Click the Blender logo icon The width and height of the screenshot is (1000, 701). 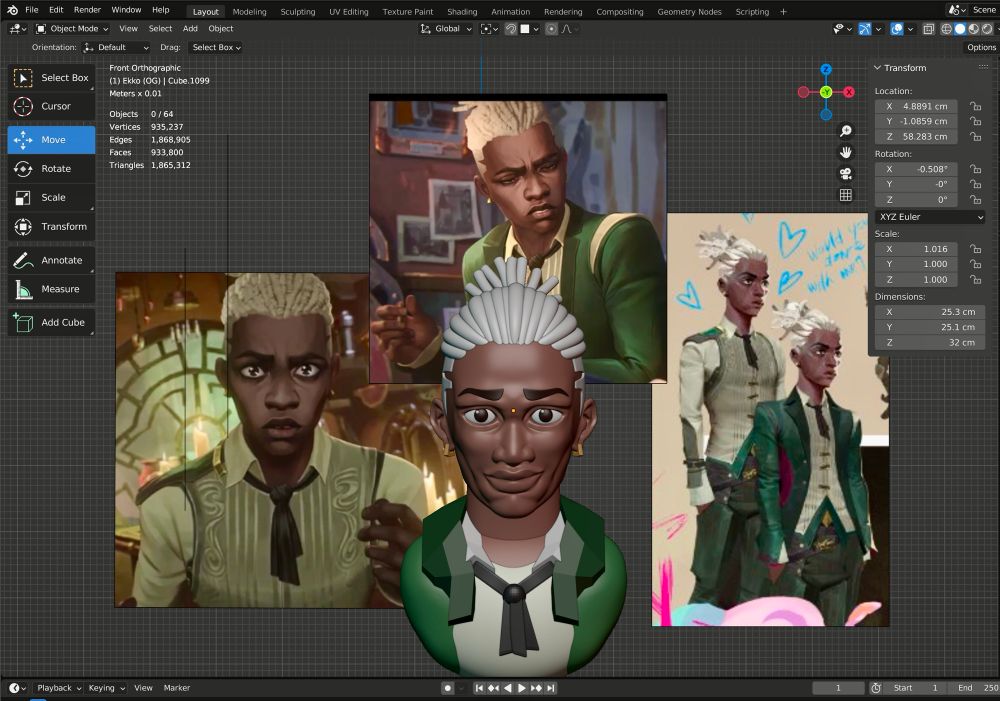click(x=12, y=10)
